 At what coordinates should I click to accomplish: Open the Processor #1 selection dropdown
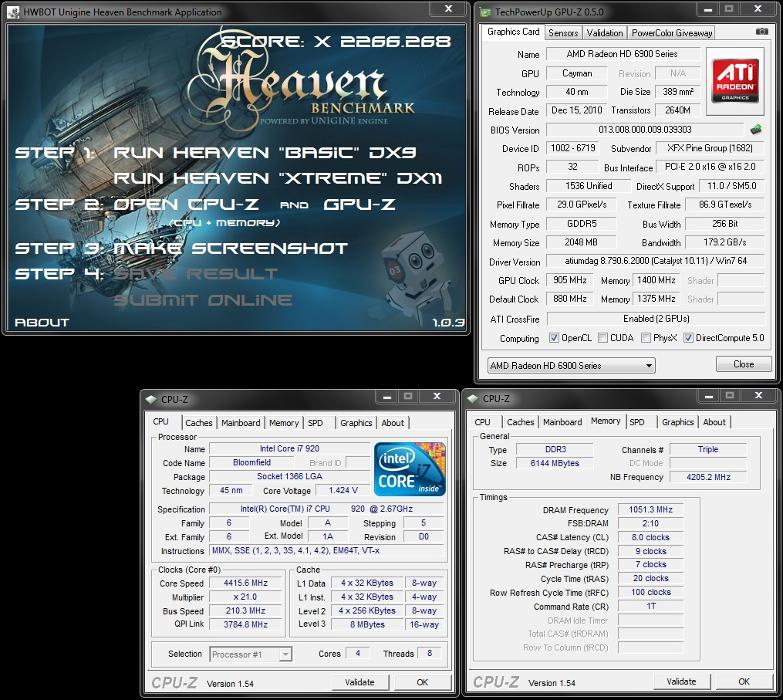coord(251,654)
